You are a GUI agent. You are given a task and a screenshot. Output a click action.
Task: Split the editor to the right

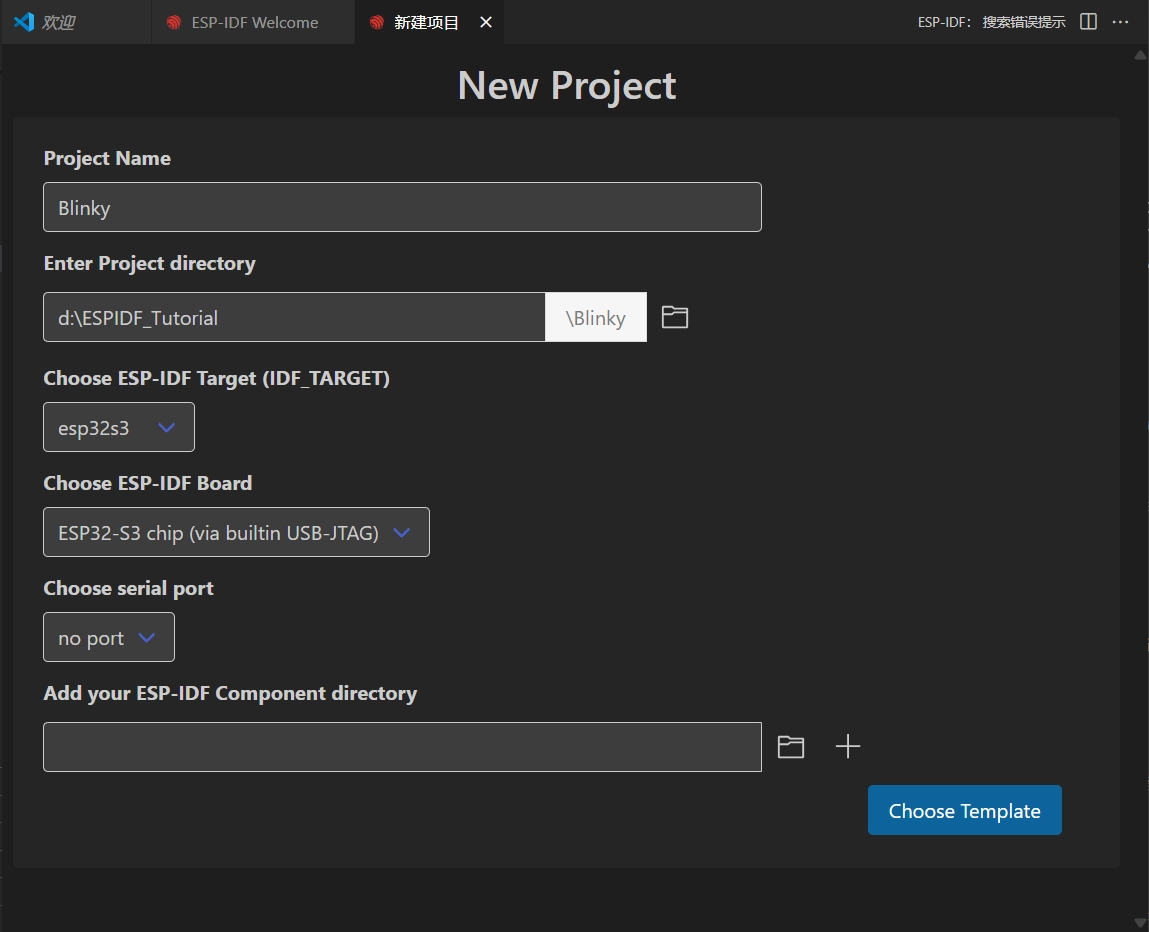tap(1089, 22)
